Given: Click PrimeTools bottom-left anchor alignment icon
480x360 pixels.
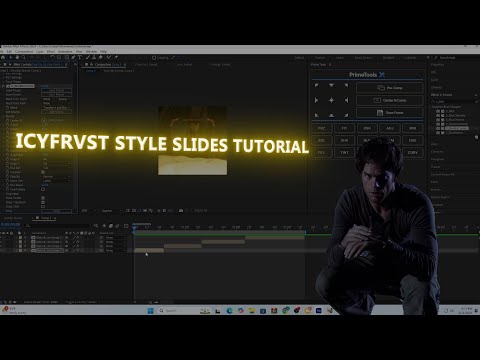Looking at the screenshot, I should [316, 115].
